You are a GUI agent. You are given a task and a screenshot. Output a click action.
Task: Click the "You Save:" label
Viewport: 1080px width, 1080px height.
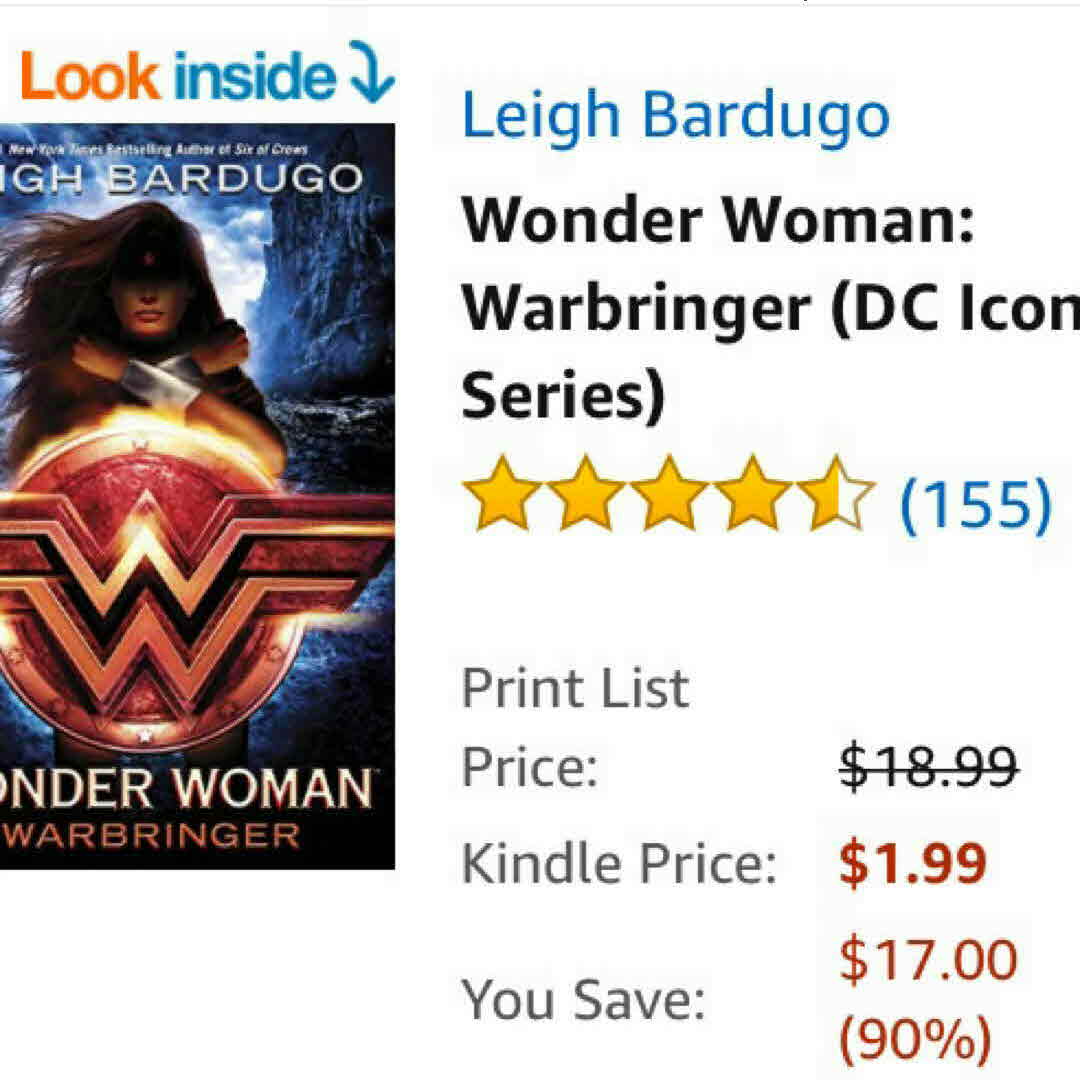pos(584,999)
